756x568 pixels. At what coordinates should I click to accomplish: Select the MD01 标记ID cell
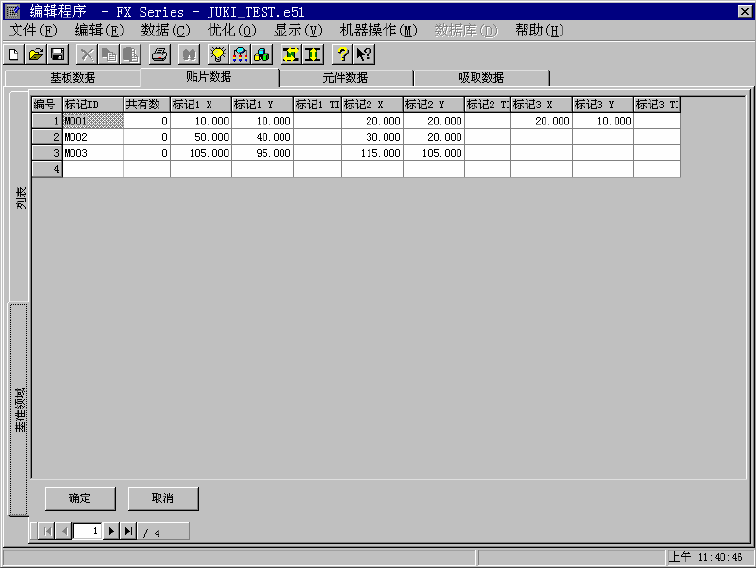[x=93, y=121]
